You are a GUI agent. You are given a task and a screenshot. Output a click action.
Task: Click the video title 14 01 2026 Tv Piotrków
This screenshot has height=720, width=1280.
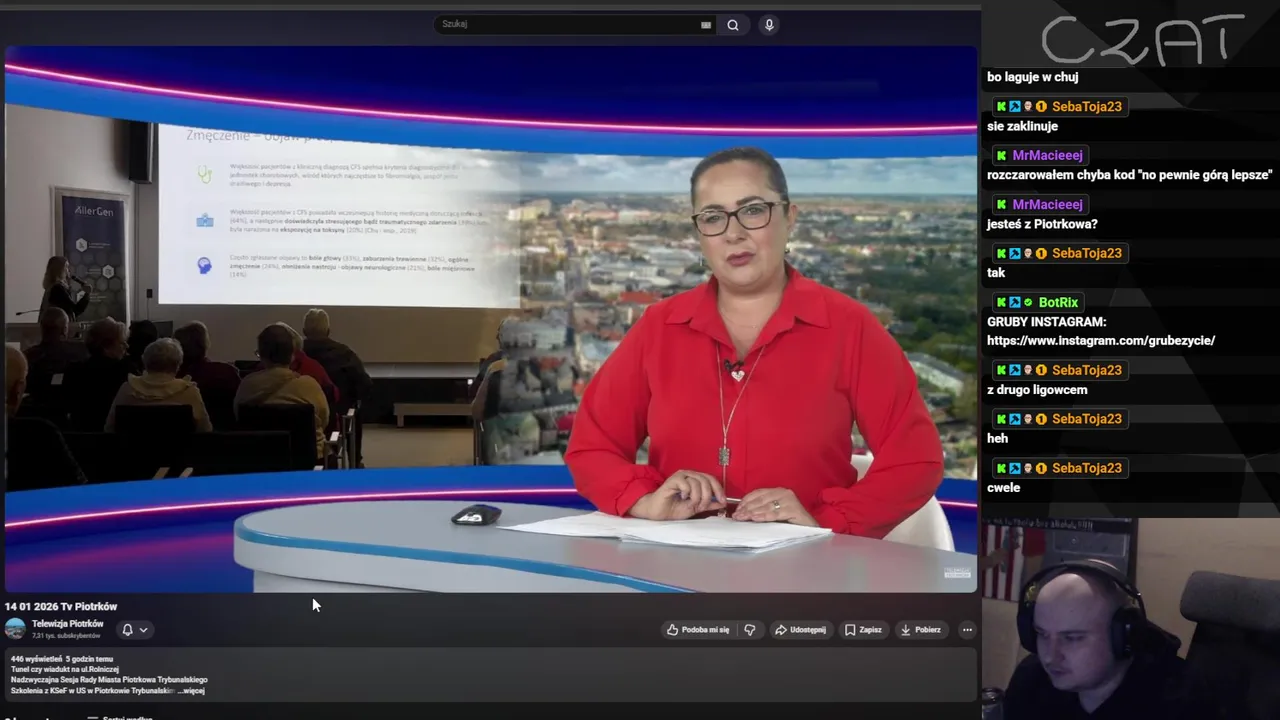tap(61, 606)
